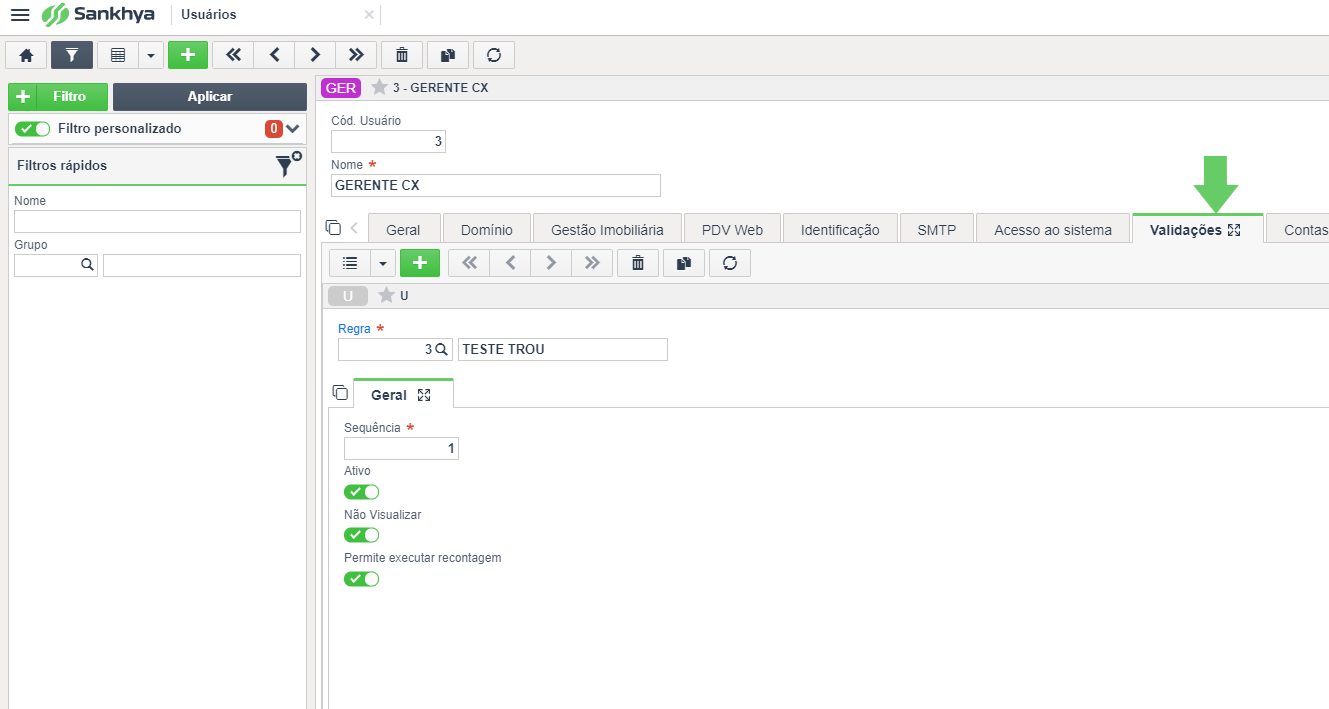Viewport: 1329px width, 709px height.
Task: Open the Identificação tab
Action: (840, 229)
